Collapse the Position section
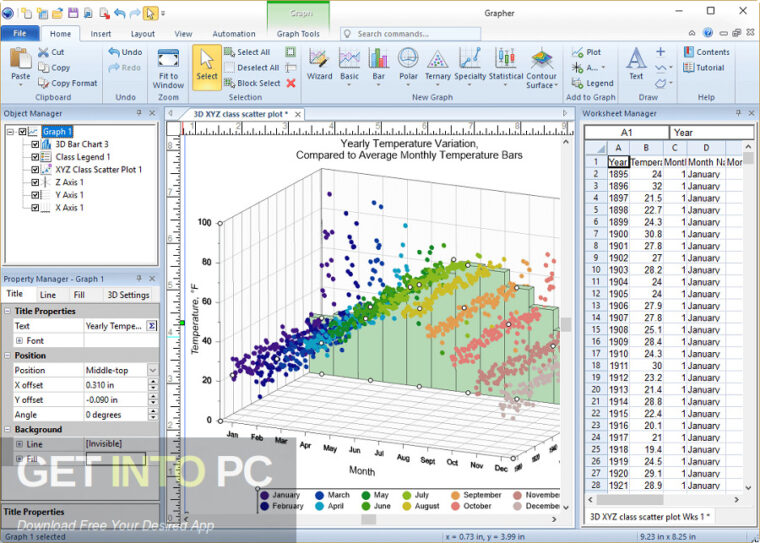This screenshot has width=760, height=543. point(8,355)
